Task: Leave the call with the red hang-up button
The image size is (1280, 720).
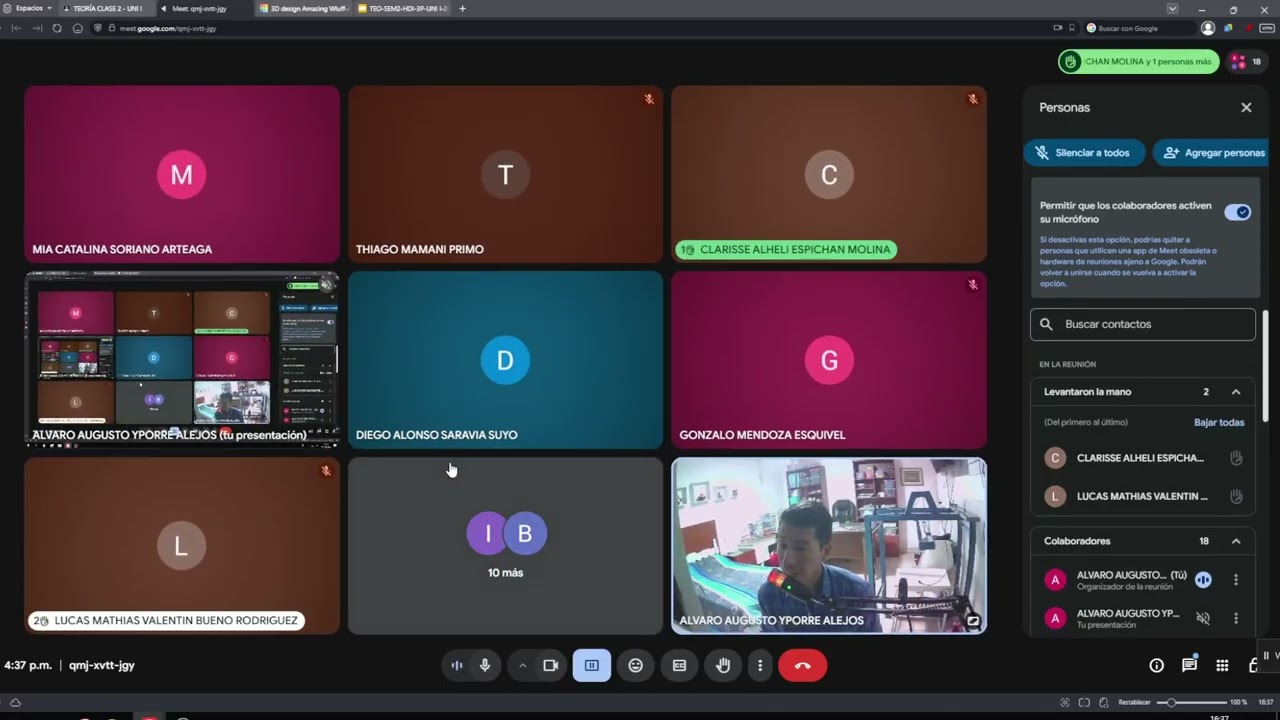Action: coord(802,665)
